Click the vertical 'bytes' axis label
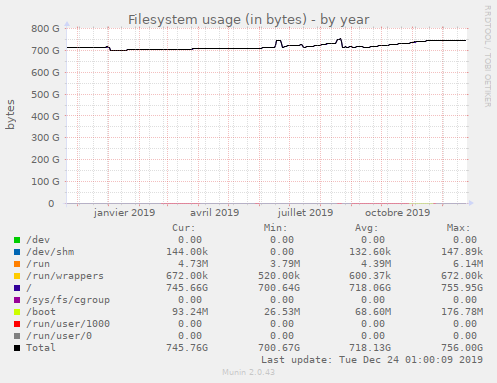 10,114
